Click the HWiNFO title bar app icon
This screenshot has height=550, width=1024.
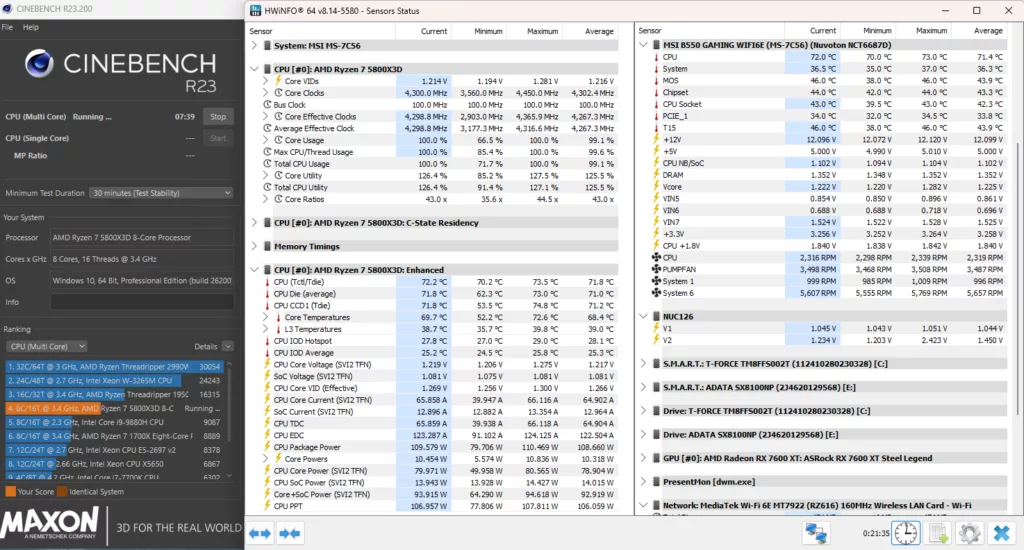pyautogui.click(x=255, y=10)
